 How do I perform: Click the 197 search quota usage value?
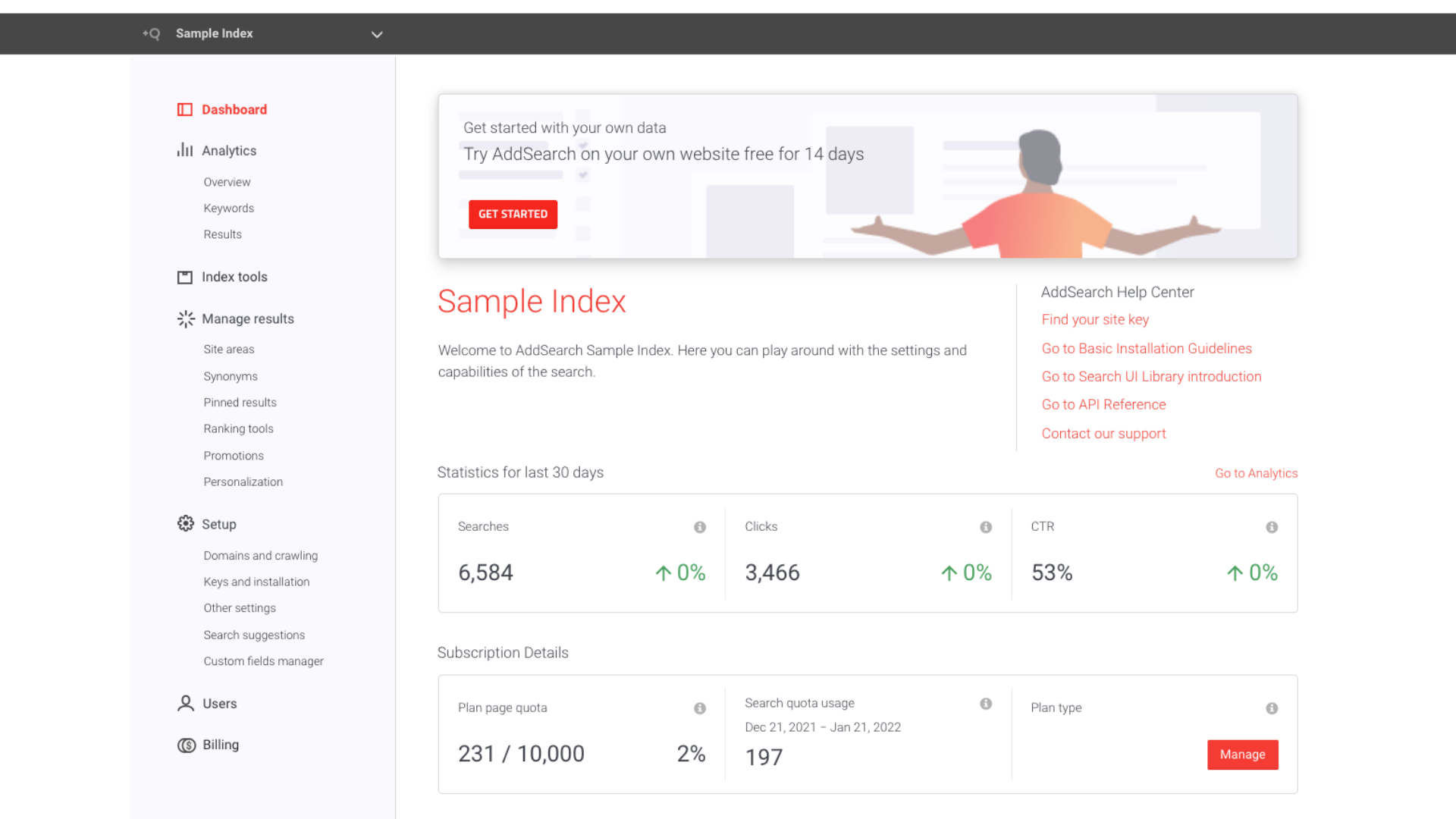tap(764, 757)
